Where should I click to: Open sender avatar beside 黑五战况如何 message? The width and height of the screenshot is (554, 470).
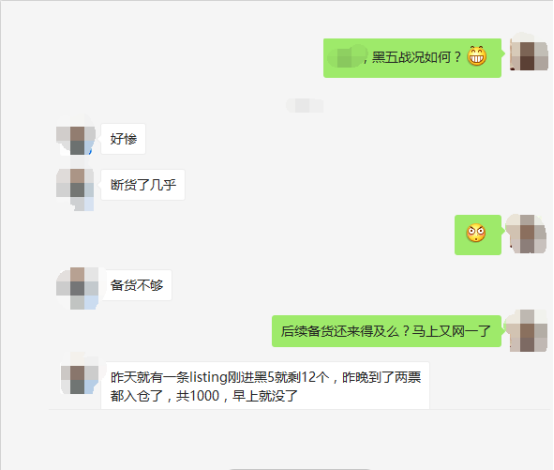(529, 54)
